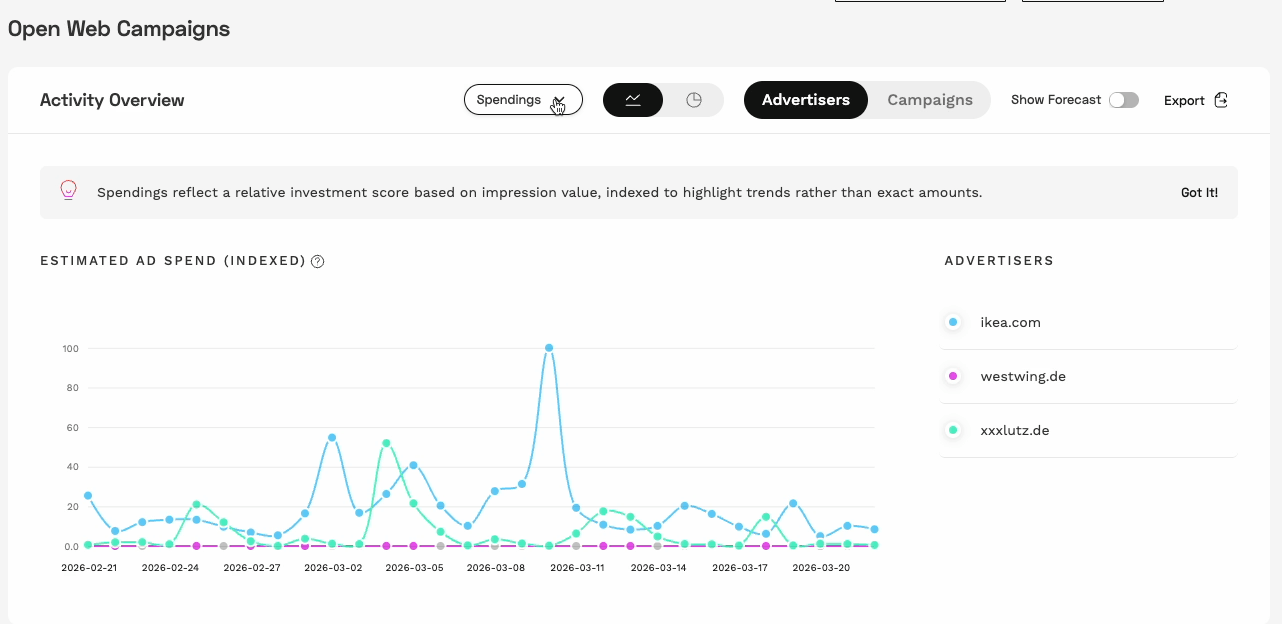Click the lightbulb icon in the tip banner
The height and width of the screenshot is (624, 1282).
point(68,190)
